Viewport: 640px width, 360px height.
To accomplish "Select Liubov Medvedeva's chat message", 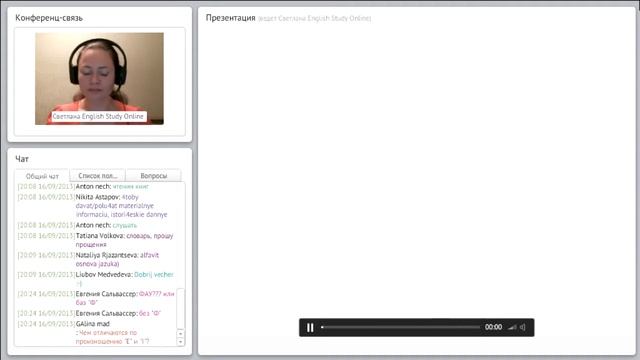I will coord(95,279).
